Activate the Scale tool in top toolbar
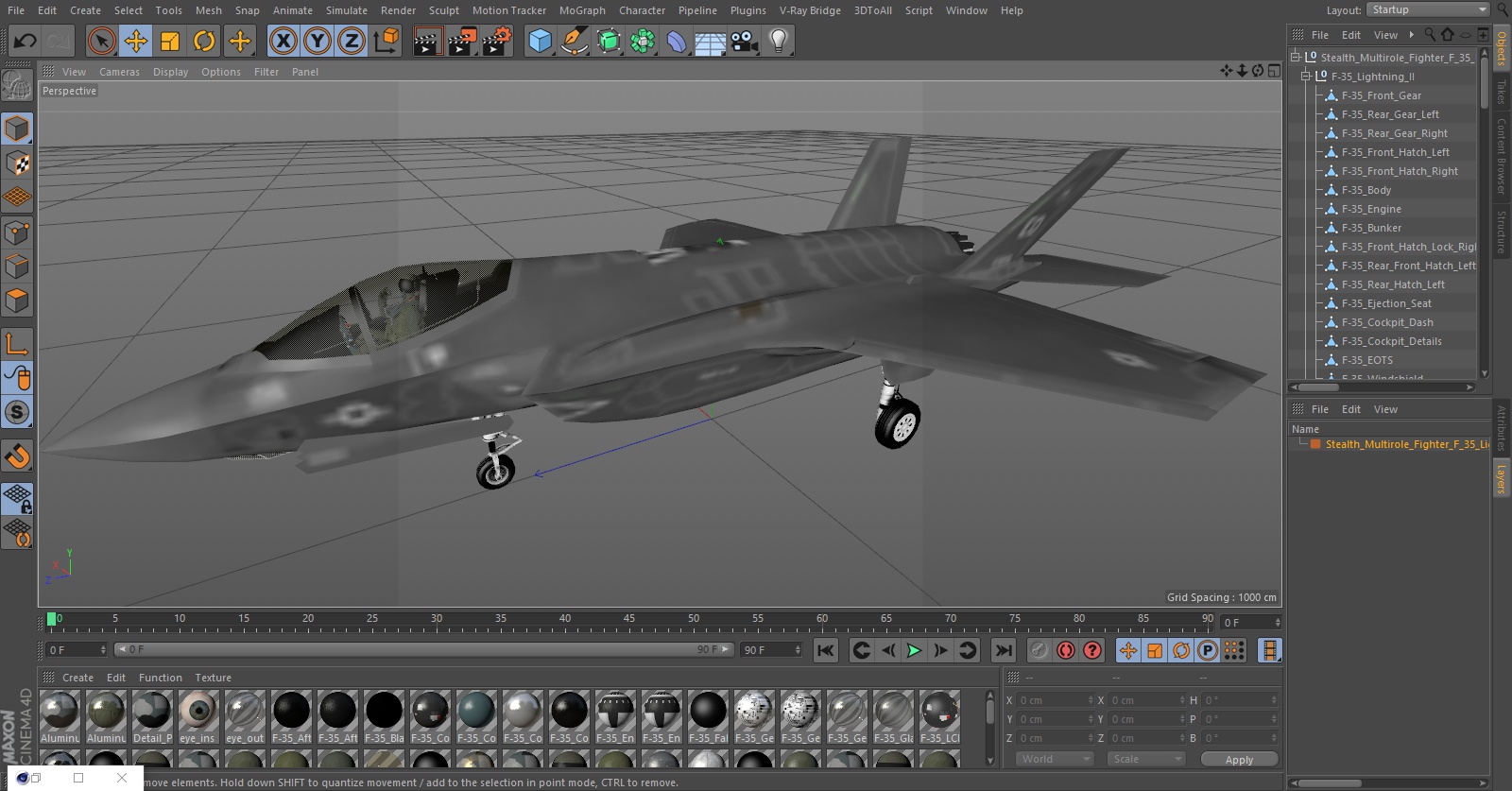 click(170, 41)
